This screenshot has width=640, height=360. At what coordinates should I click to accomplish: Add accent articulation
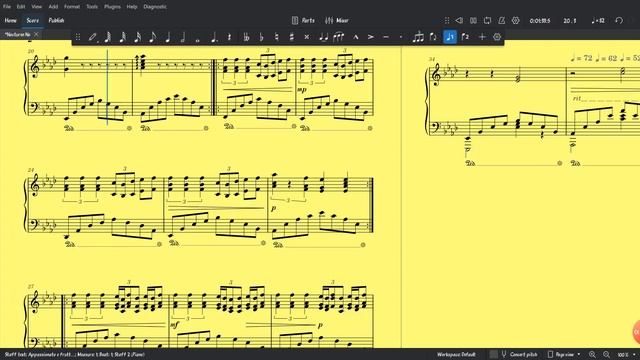pos(371,37)
